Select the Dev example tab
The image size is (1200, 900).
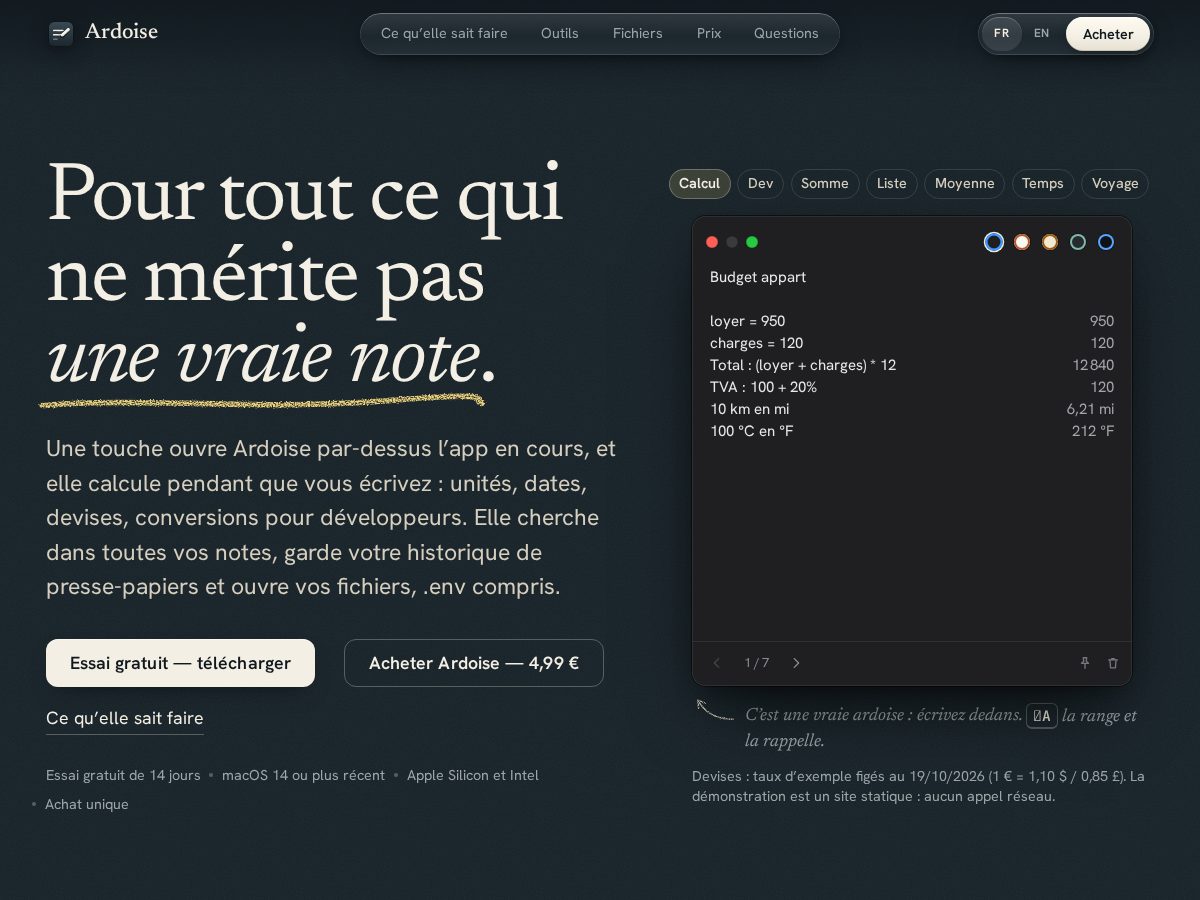pos(761,184)
